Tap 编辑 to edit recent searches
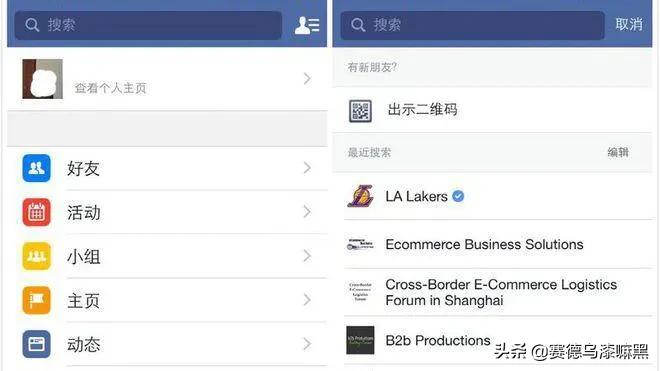The height and width of the screenshot is (371, 660). [618, 152]
